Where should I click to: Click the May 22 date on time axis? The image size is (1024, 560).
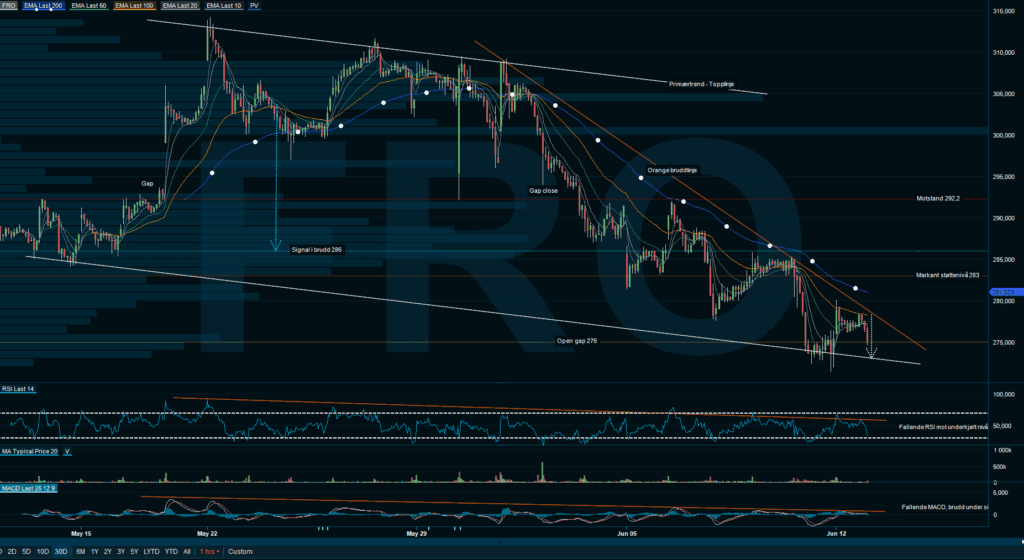click(x=207, y=534)
